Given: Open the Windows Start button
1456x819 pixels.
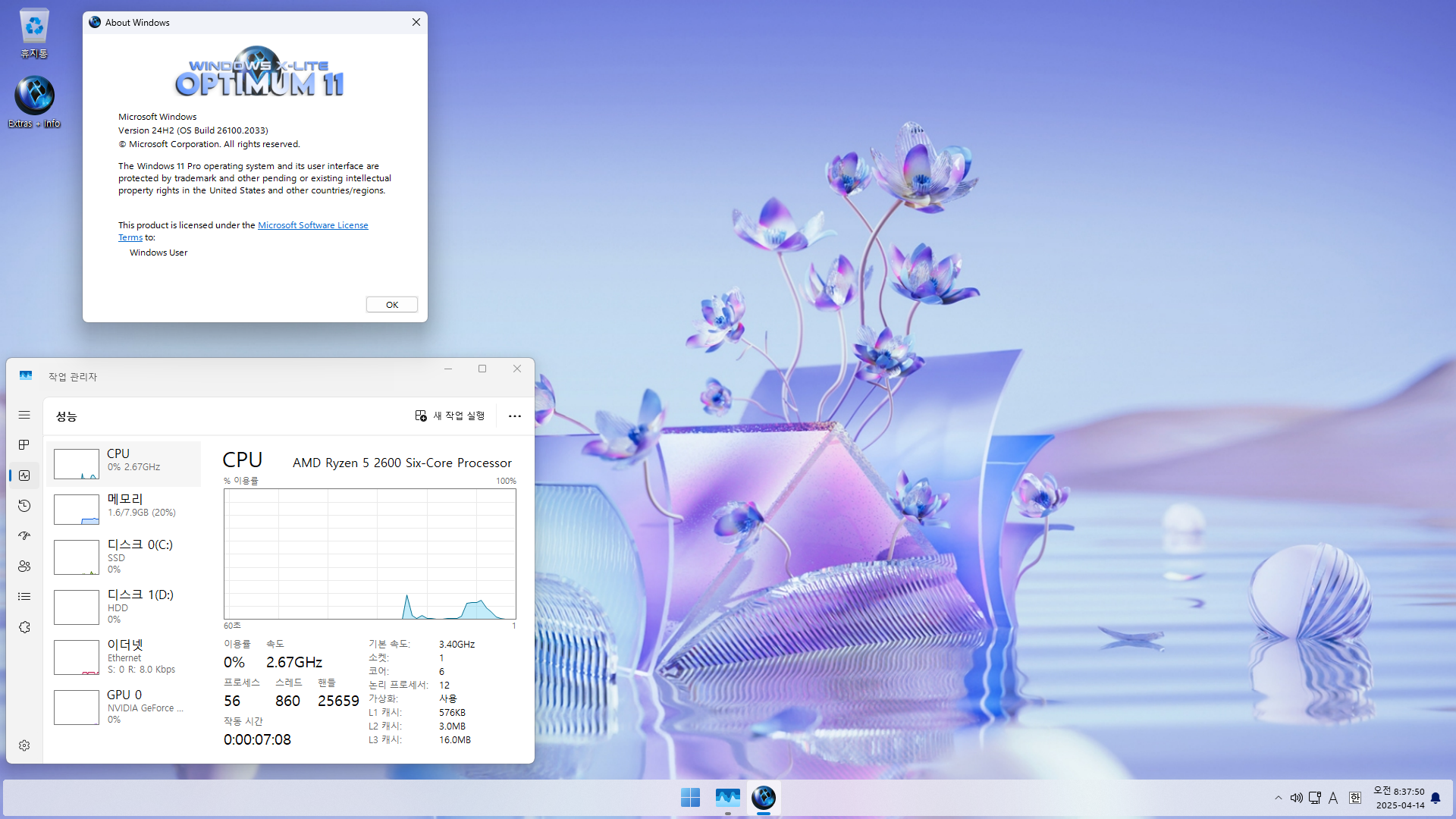Looking at the screenshot, I should coord(690,798).
